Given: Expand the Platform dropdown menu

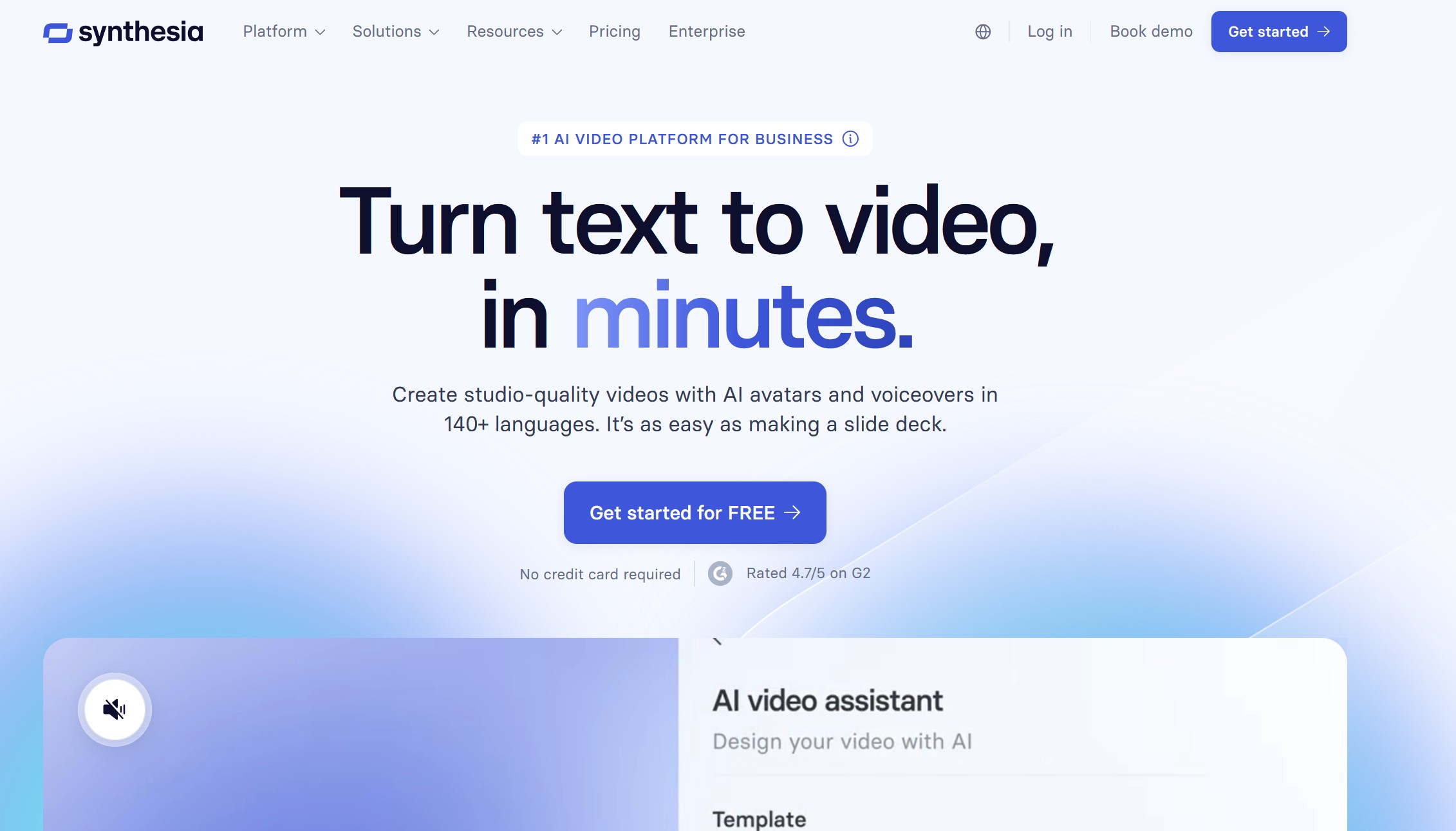Looking at the screenshot, I should 284,31.
